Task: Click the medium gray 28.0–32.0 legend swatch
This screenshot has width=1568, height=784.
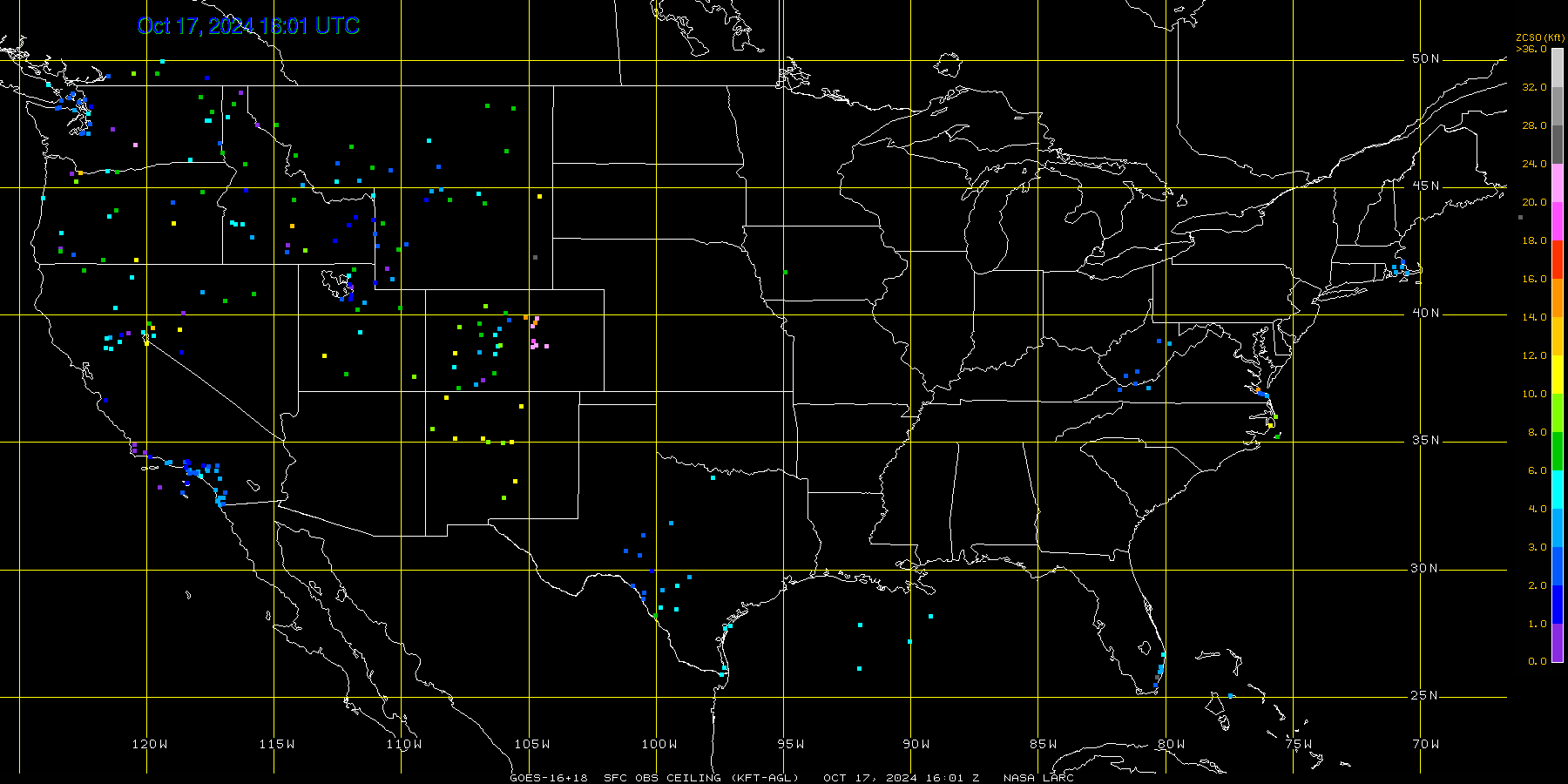Action: click(1558, 106)
